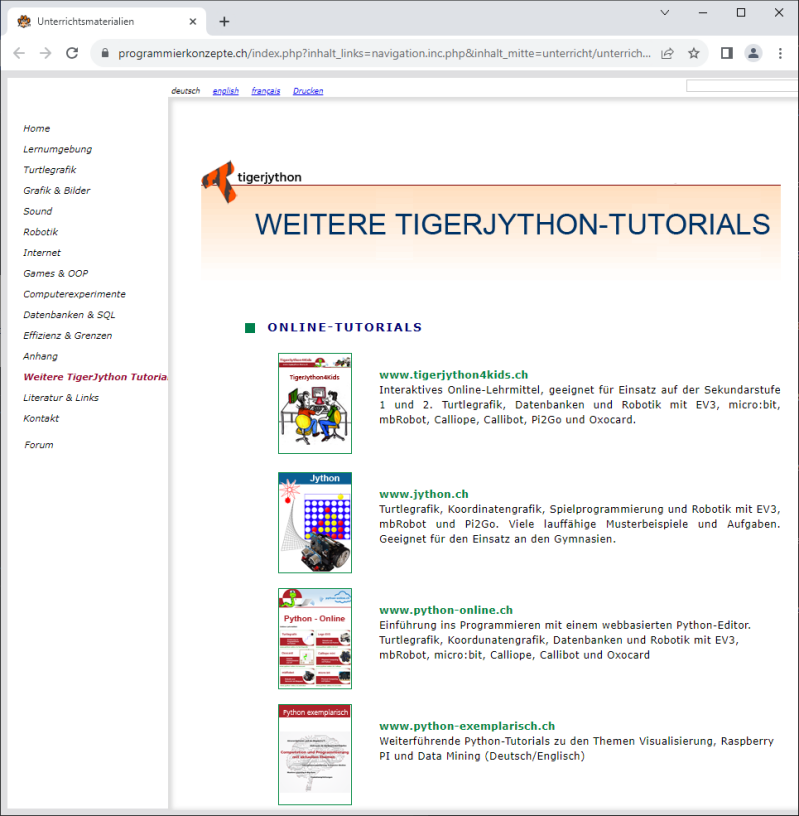Open the browser side panel
Viewport: 799px width, 816px height.
pyautogui.click(x=727, y=53)
